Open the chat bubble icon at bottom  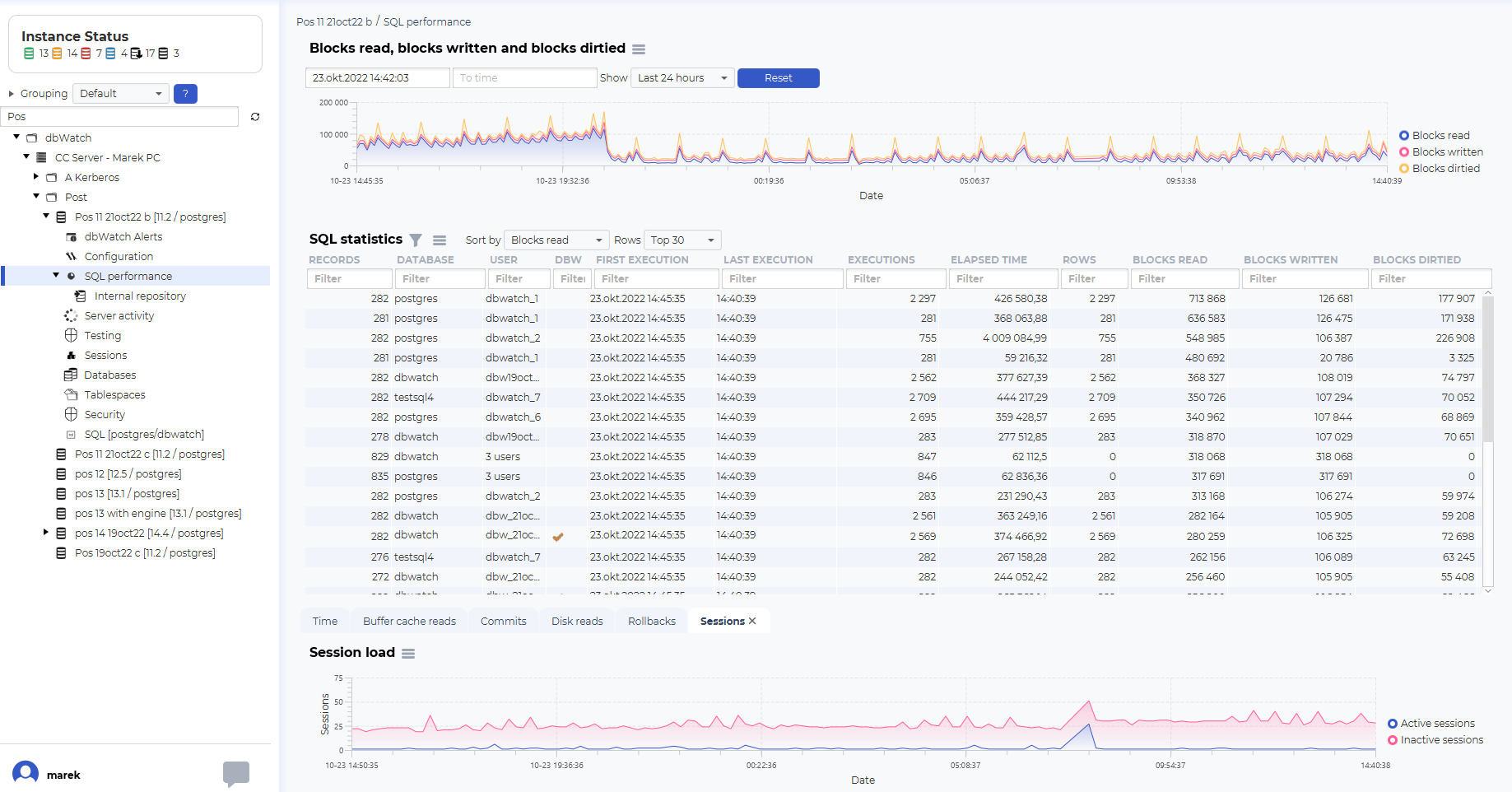[236, 774]
